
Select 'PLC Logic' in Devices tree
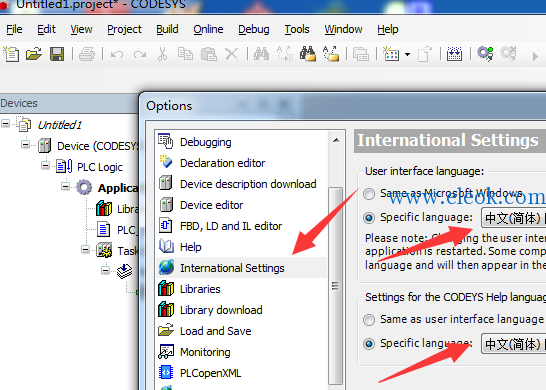pos(100,167)
